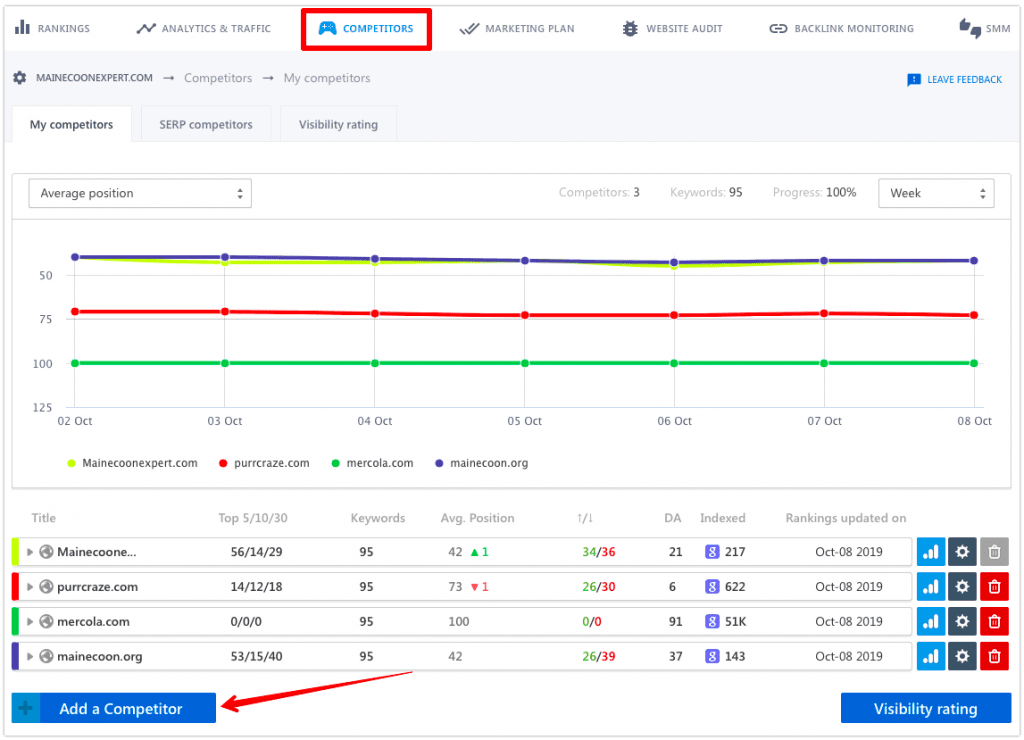1024x740 pixels.
Task: Click Google indexed icon for purrcraze.com
Action: [x=712, y=587]
